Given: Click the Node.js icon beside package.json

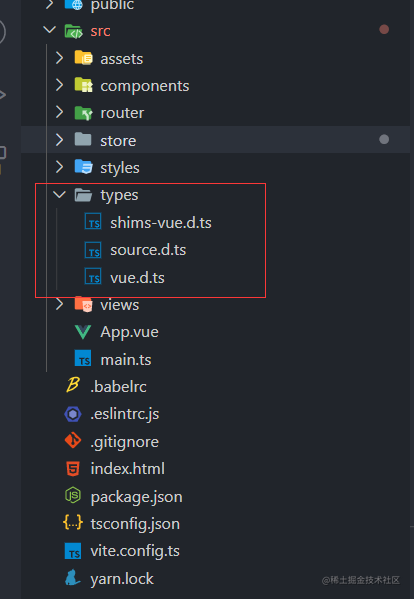Looking at the screenshot, I should tap(73, 496).
